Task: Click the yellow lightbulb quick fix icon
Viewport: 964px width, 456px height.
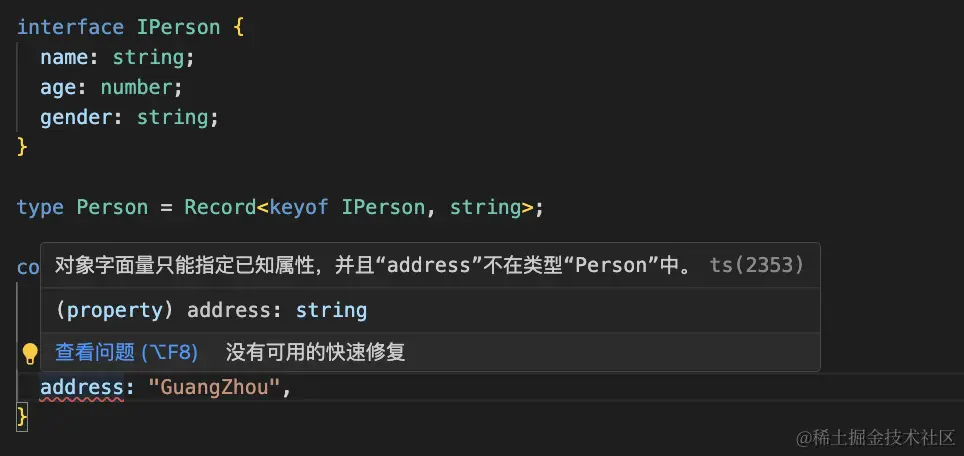Action: pos(30,353)
